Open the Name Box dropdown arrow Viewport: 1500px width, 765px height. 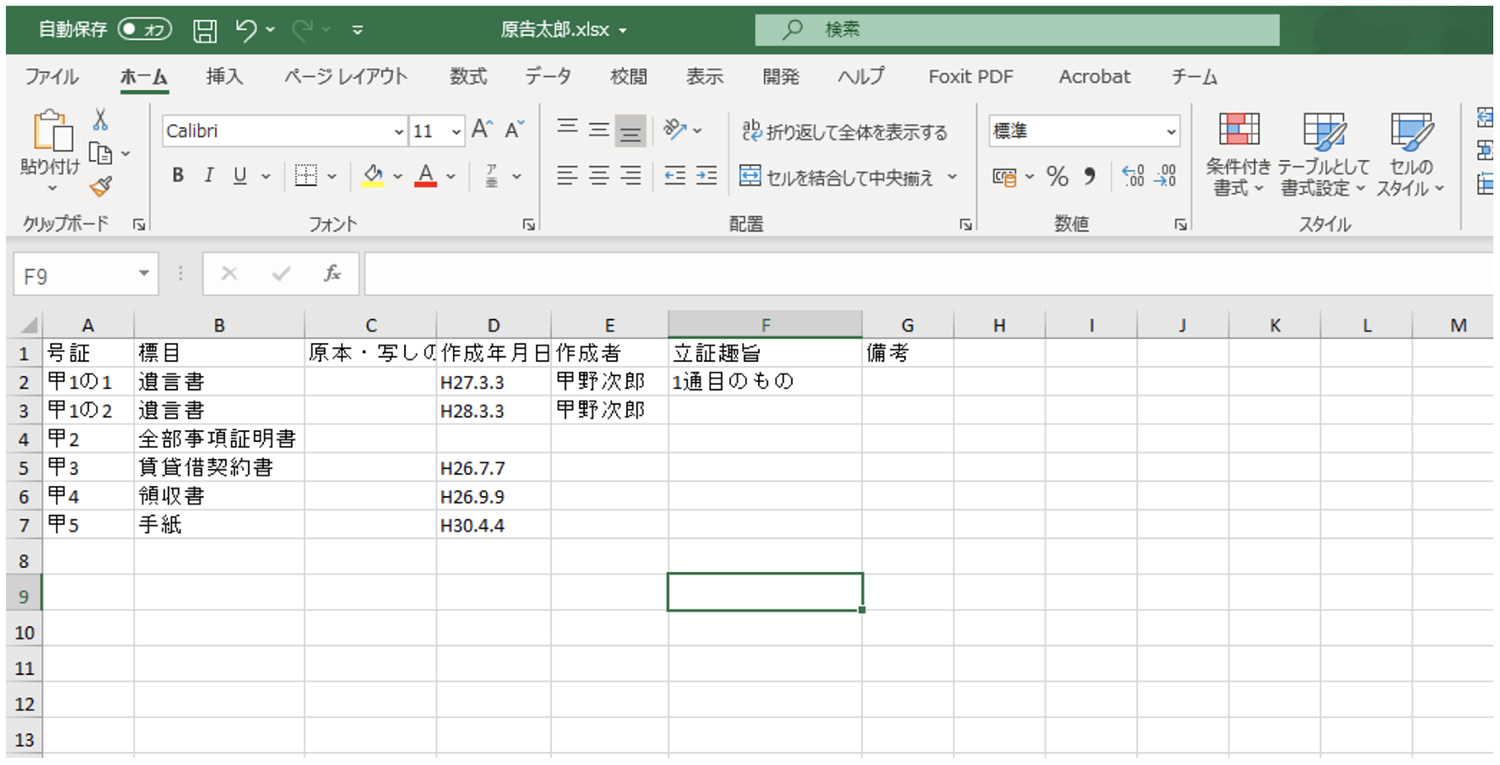(145, 274)
